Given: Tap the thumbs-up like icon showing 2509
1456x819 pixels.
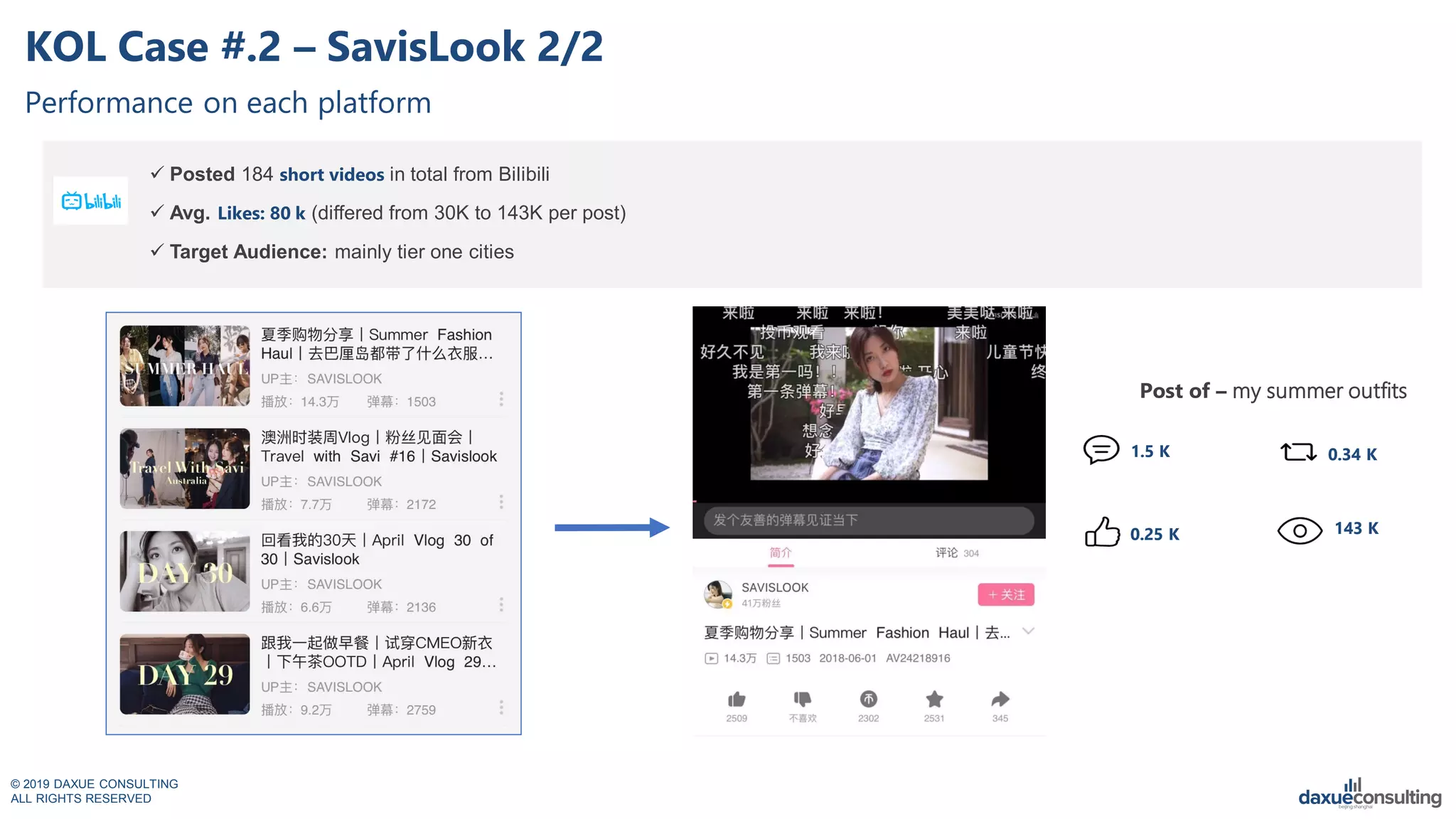Looking at the screenshot, I should (x=737, y=699).
